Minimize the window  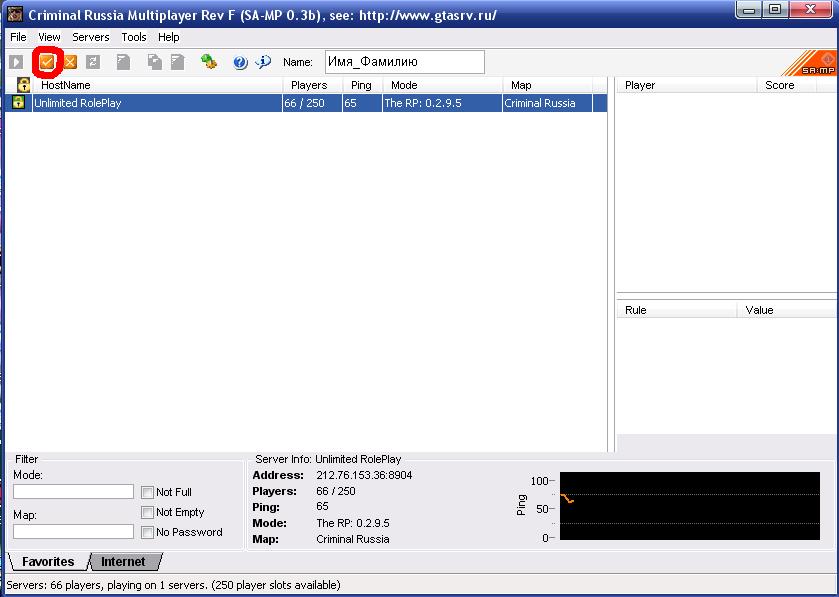[750, 10]
